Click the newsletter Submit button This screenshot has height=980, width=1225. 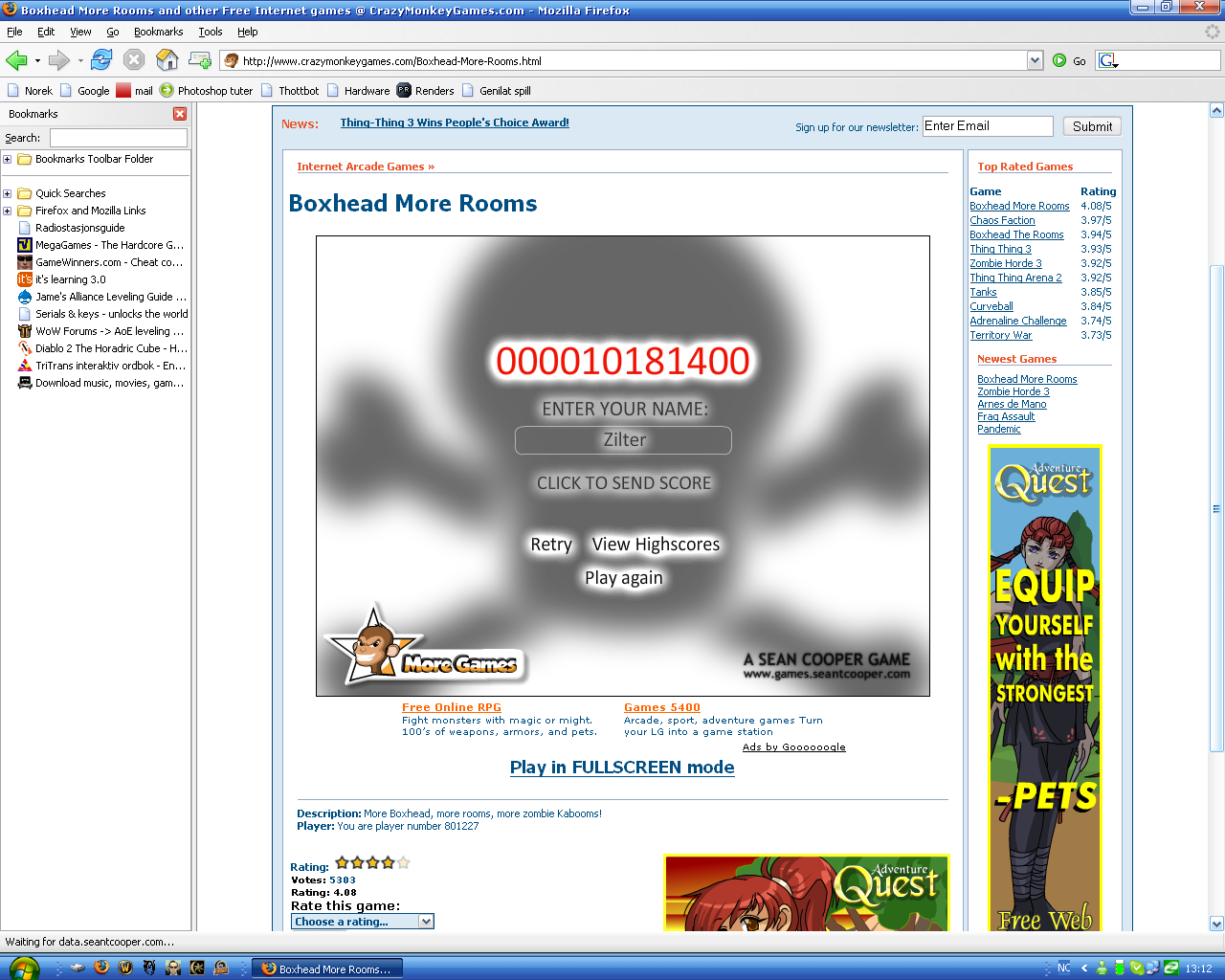(x=1092, y=126)
